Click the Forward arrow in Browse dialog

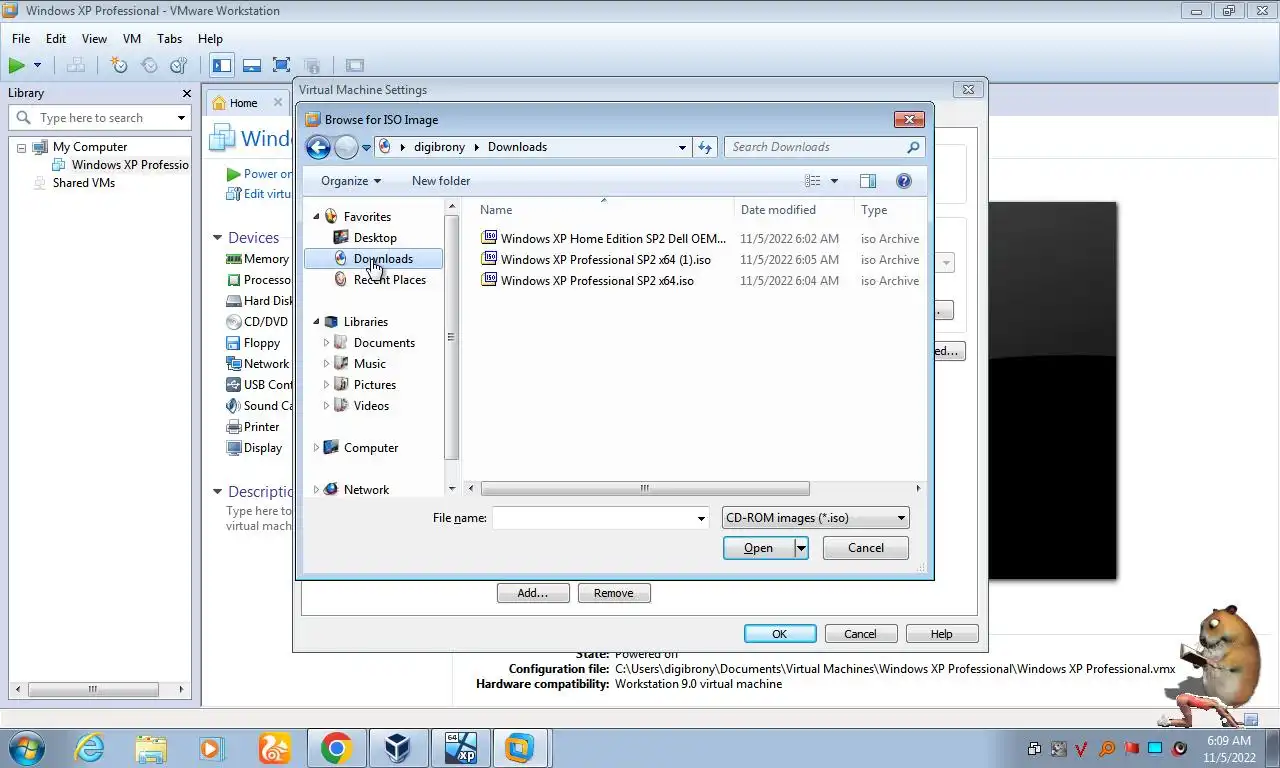[346, 147]
